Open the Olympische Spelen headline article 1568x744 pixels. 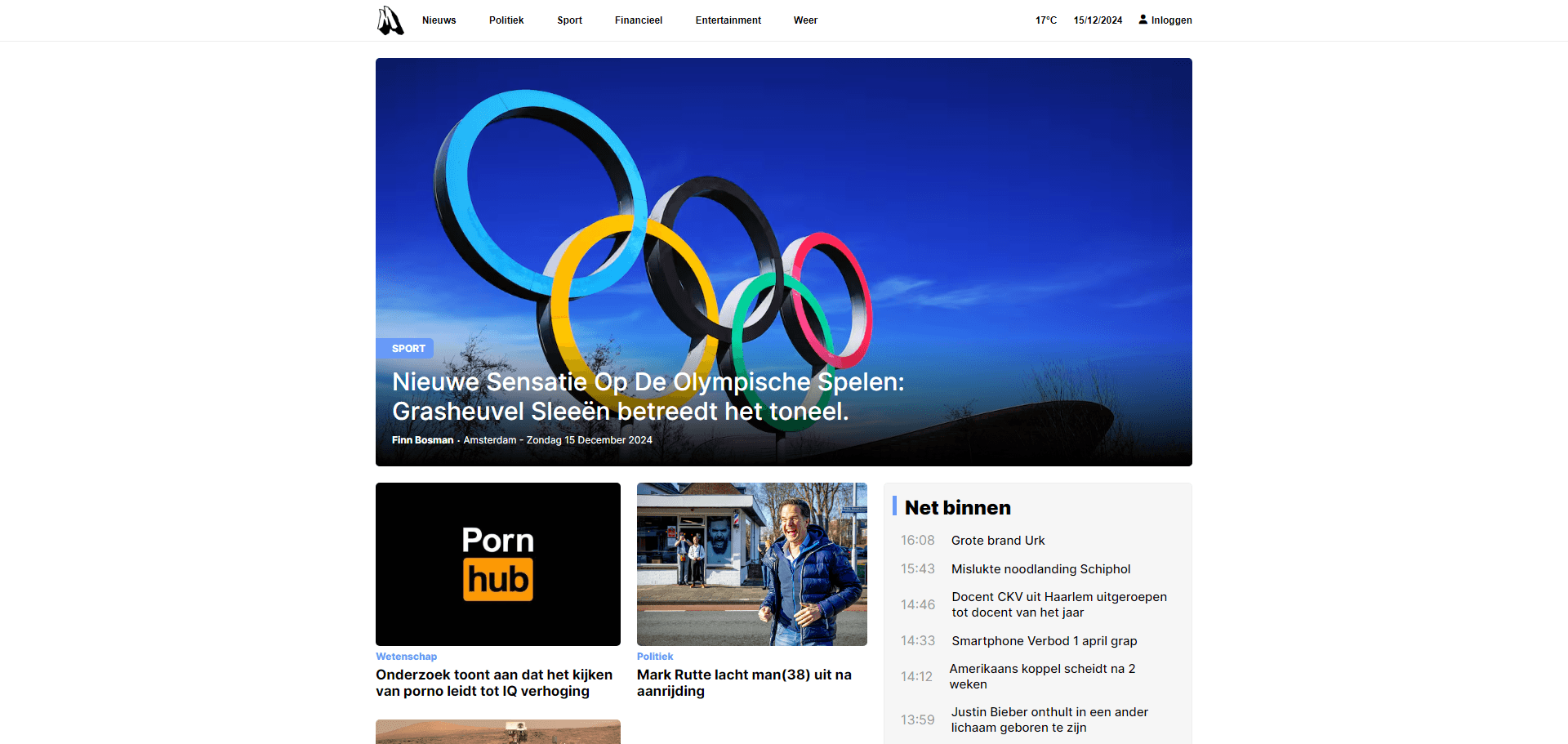[x=648, y=397]
